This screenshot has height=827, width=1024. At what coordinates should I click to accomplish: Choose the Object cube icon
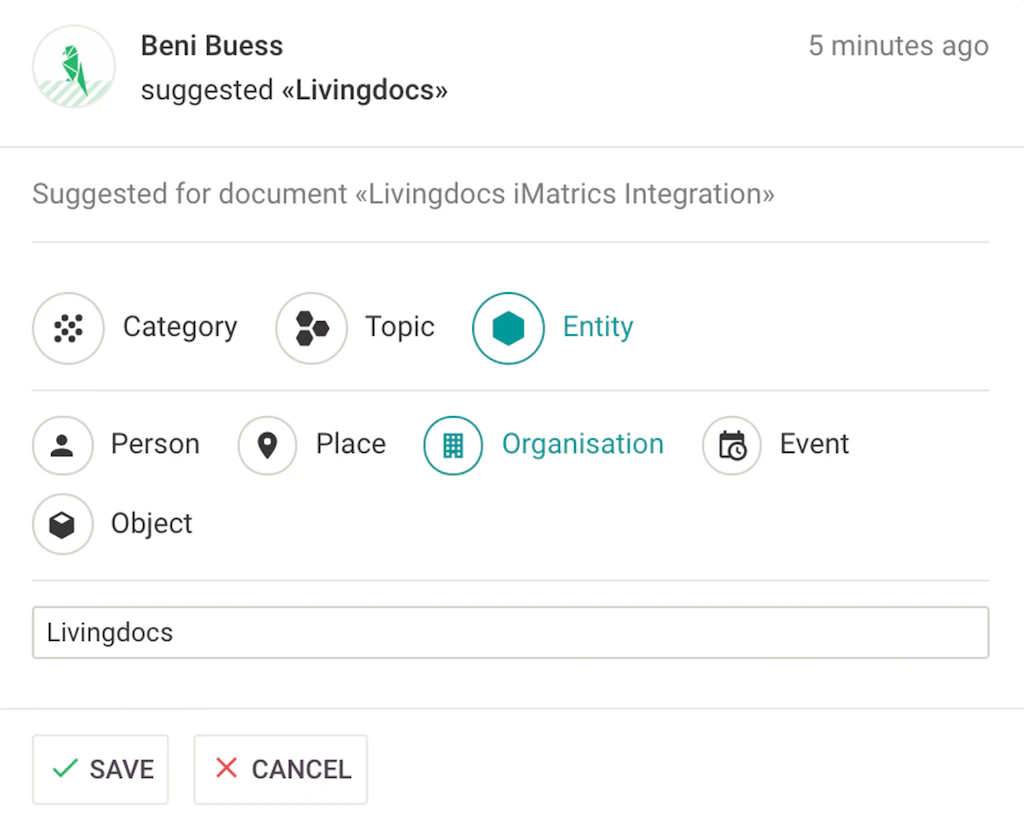(63, 524)
